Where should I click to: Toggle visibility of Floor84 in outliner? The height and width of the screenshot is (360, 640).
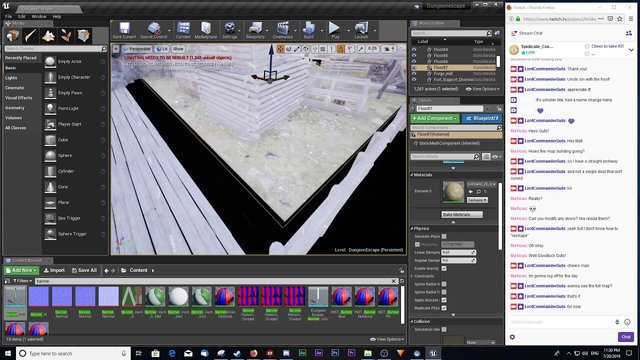[x=414, y=49]
